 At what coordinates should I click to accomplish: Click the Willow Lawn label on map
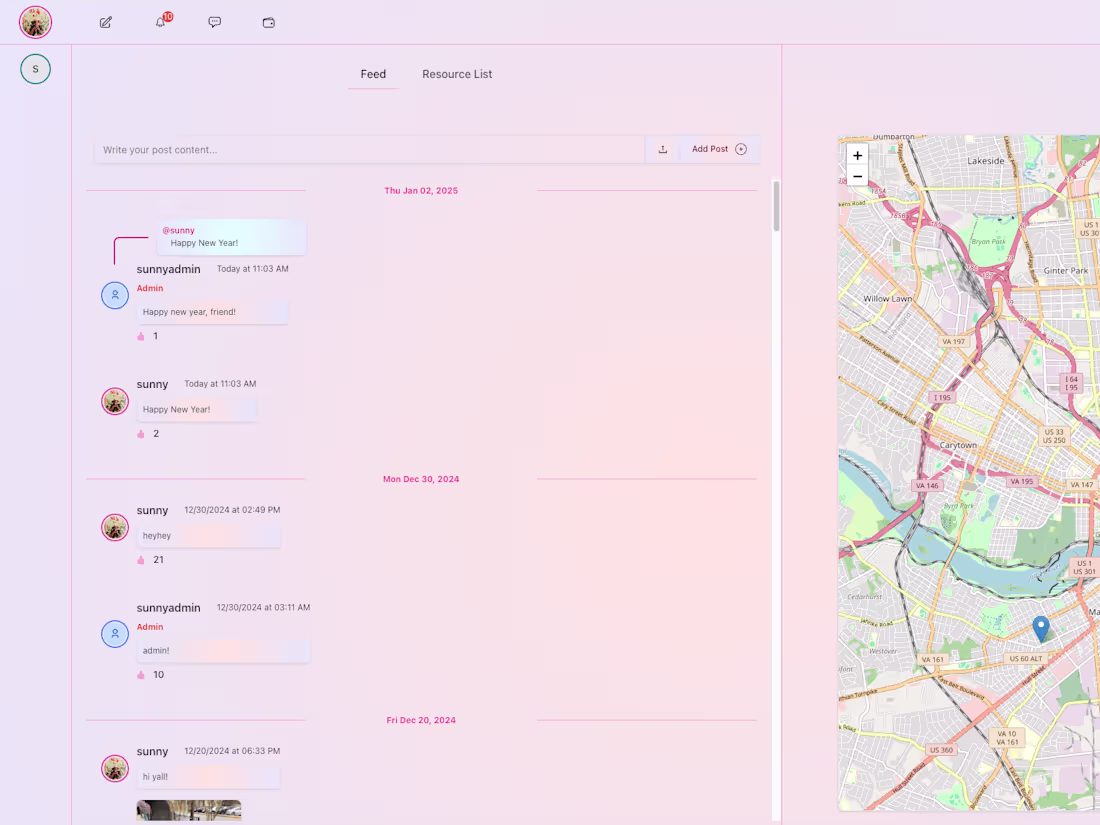click(x=887, y=299)
